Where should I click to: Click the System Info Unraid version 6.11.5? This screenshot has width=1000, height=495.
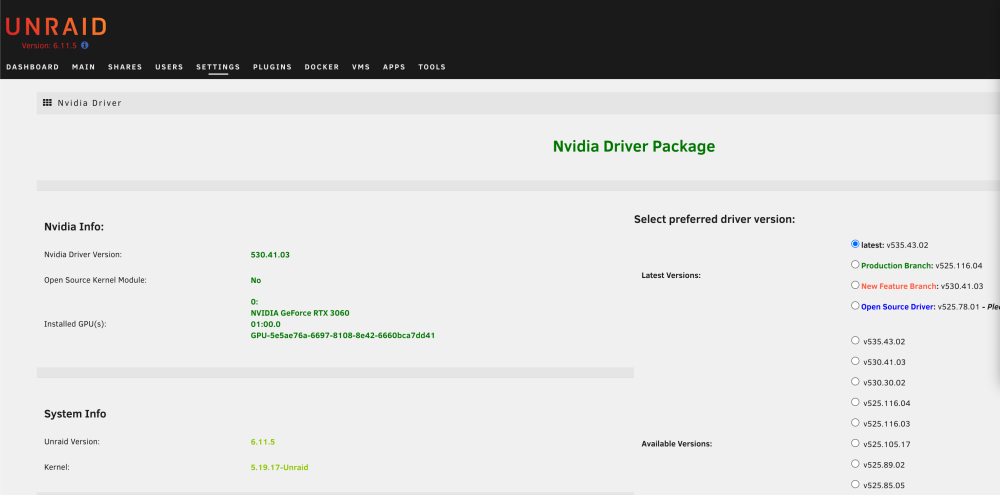(263, 442)
